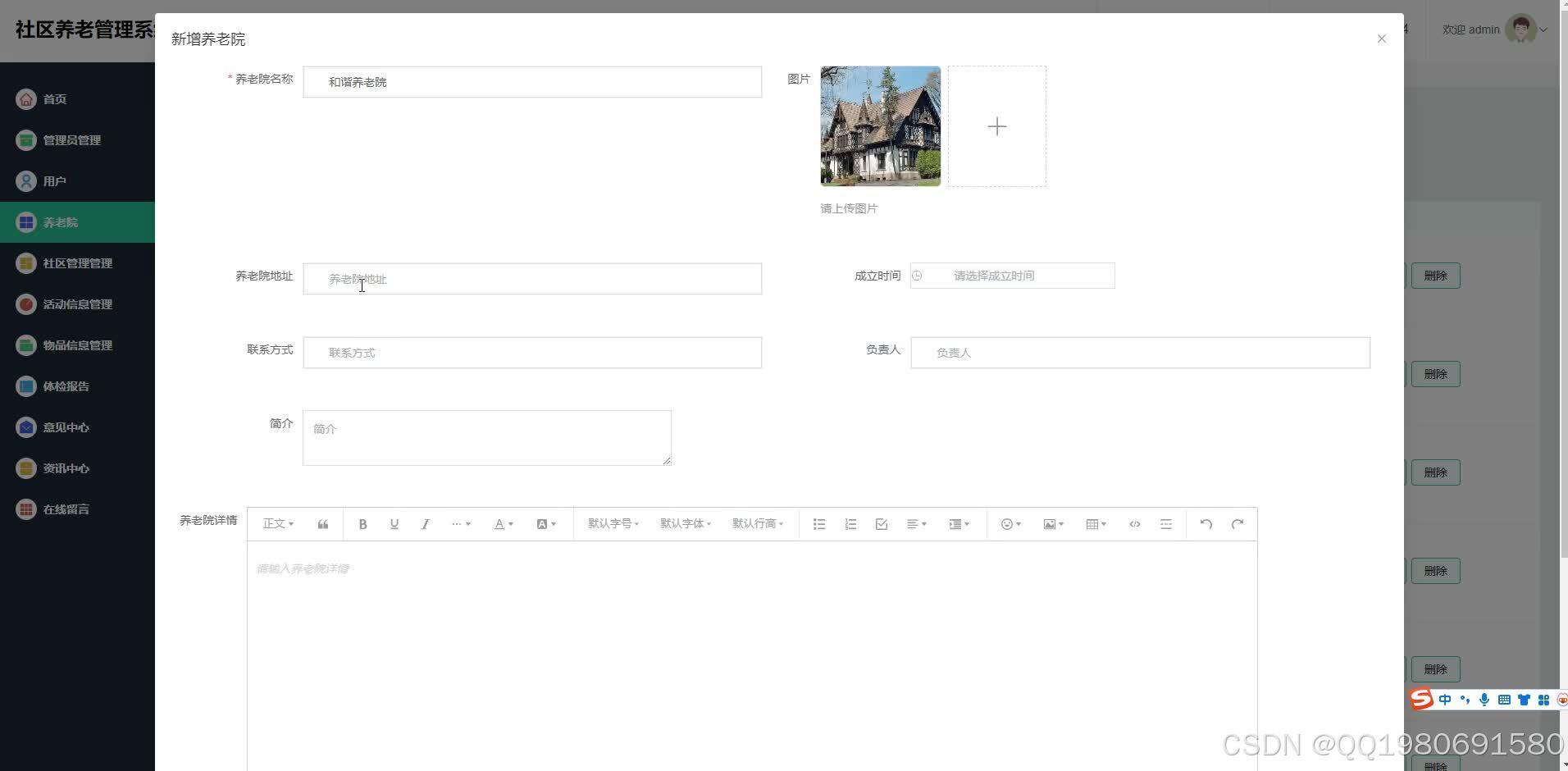Click a 删除 button on the right

1435,275
